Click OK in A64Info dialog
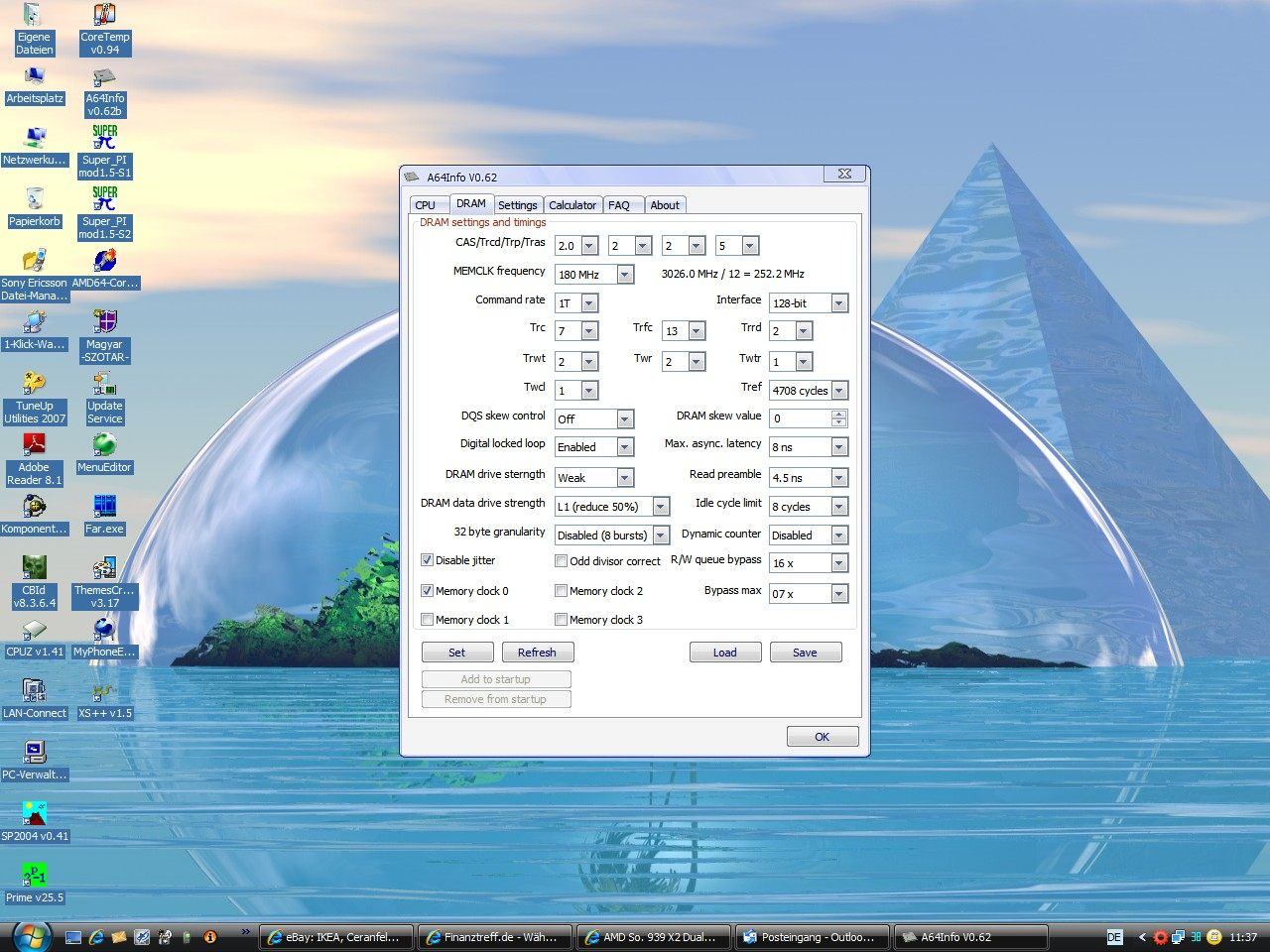 pos(823,737)
